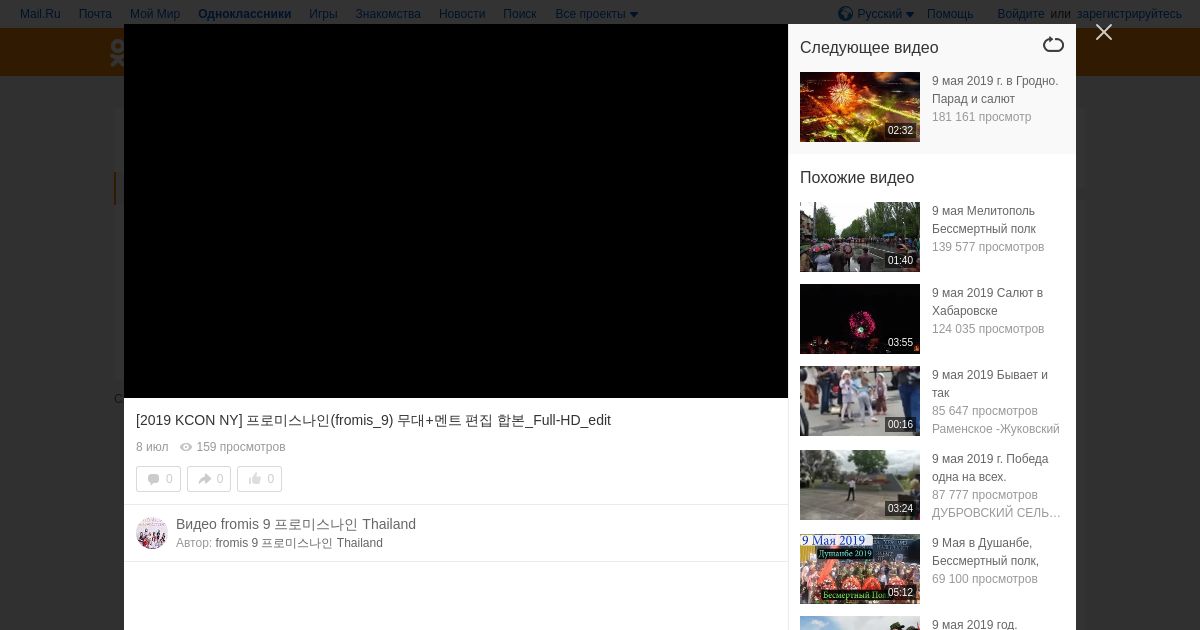Click the thumbs-up like button
1200x630 pixels.
point(259,479)
